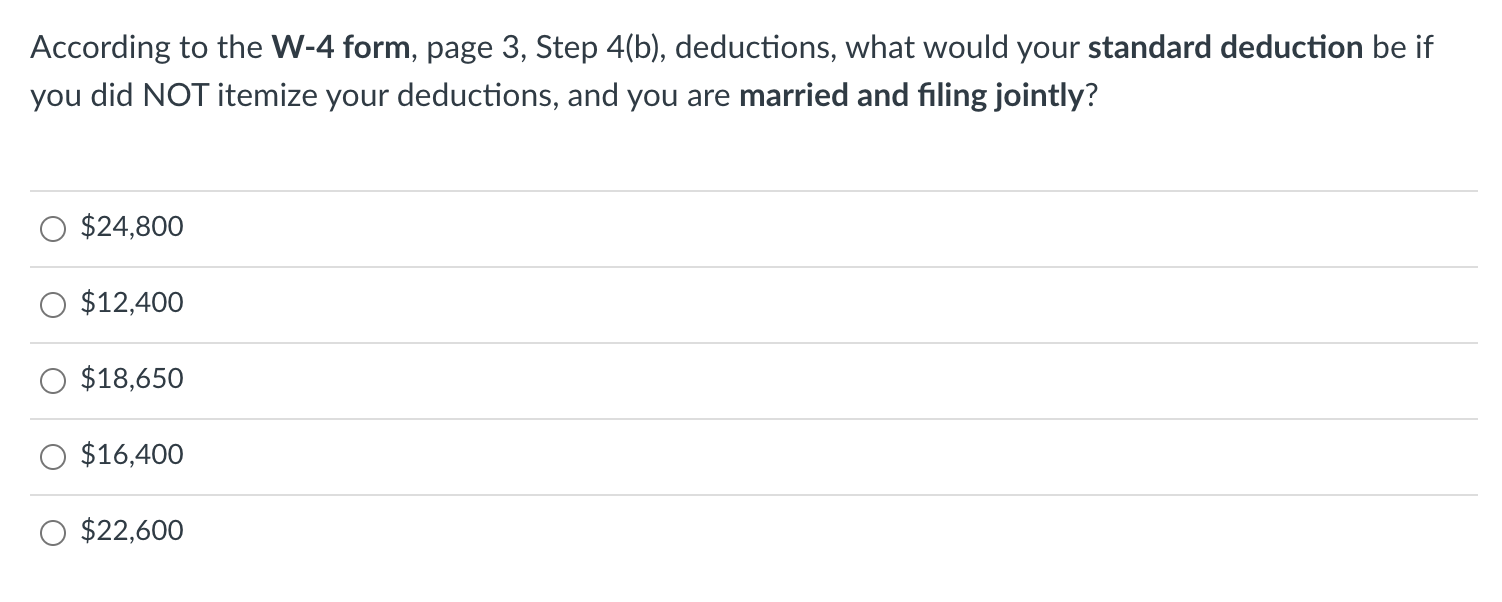Click the capitalized word 'NOT'
The image size is (1502, 602).
point(171,97)
